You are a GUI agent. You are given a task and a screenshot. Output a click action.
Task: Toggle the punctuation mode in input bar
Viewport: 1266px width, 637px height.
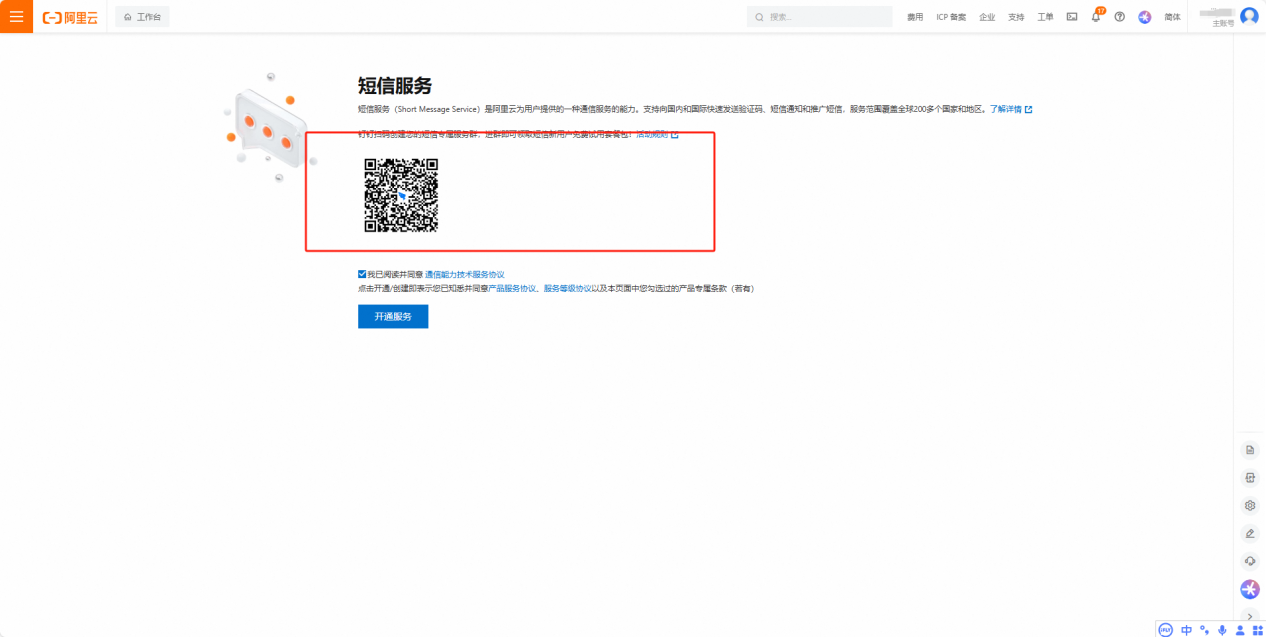coord(1205,630)
